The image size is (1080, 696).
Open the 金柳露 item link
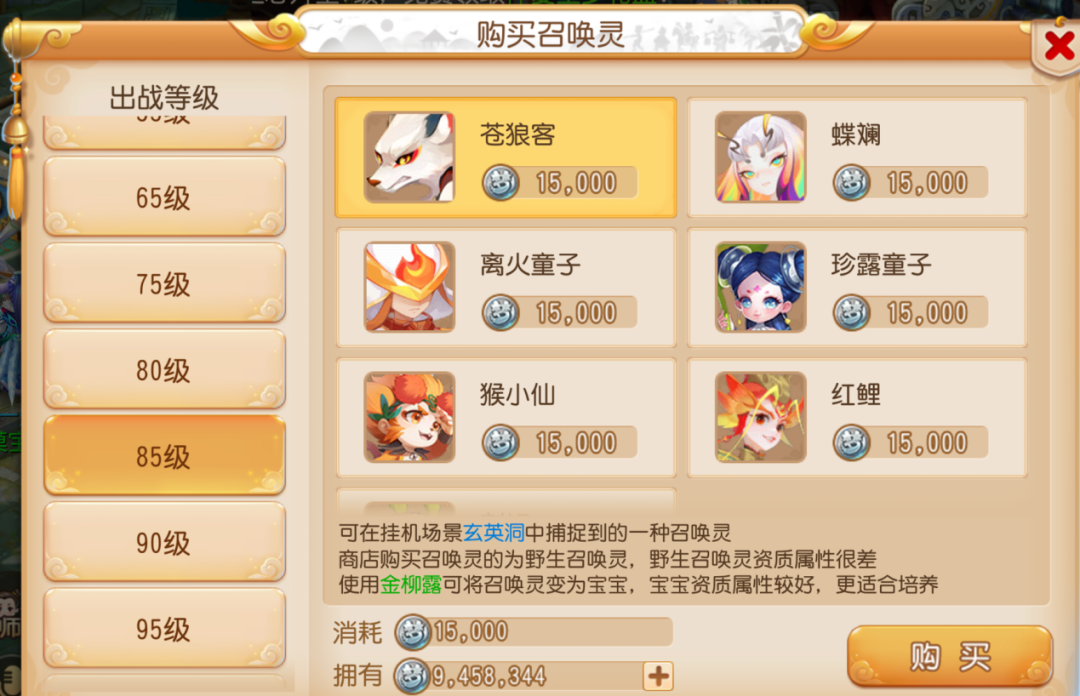[x=411, y=584]
